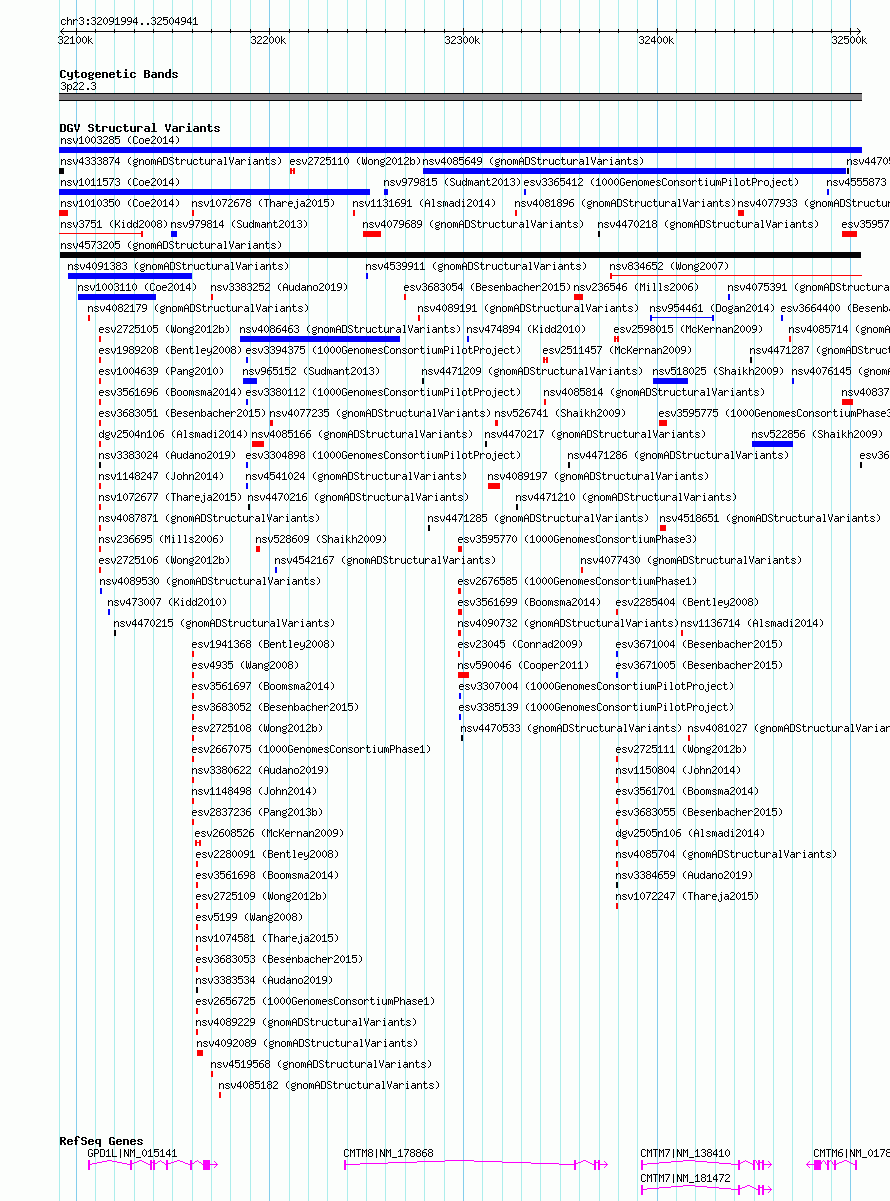The image size is (890, 1201).
Task: Click nsv4085182 (gnomADStructuralVariants) label
Action: (x=329, y=1085)
